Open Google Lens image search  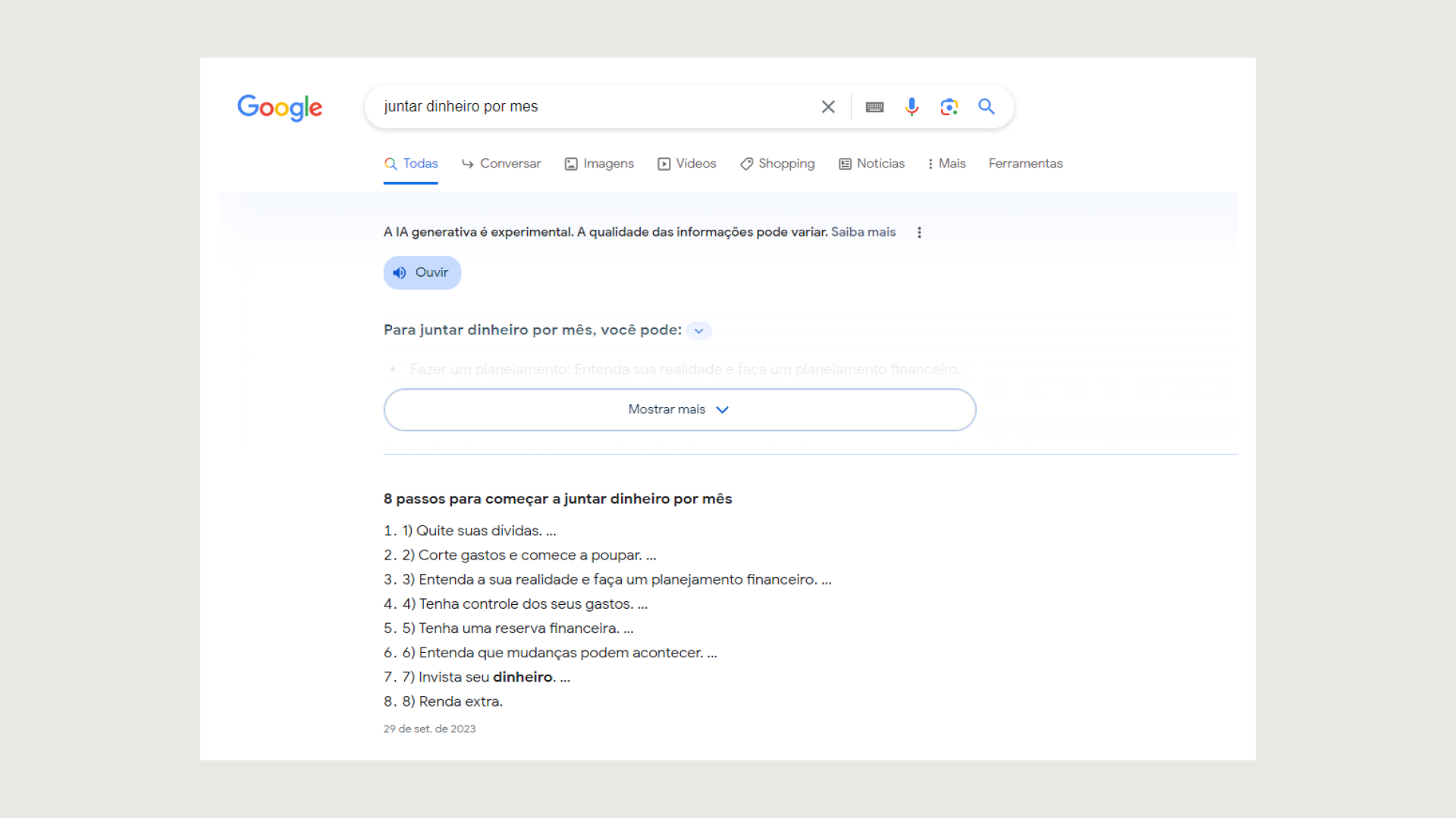tap(949, 107)
